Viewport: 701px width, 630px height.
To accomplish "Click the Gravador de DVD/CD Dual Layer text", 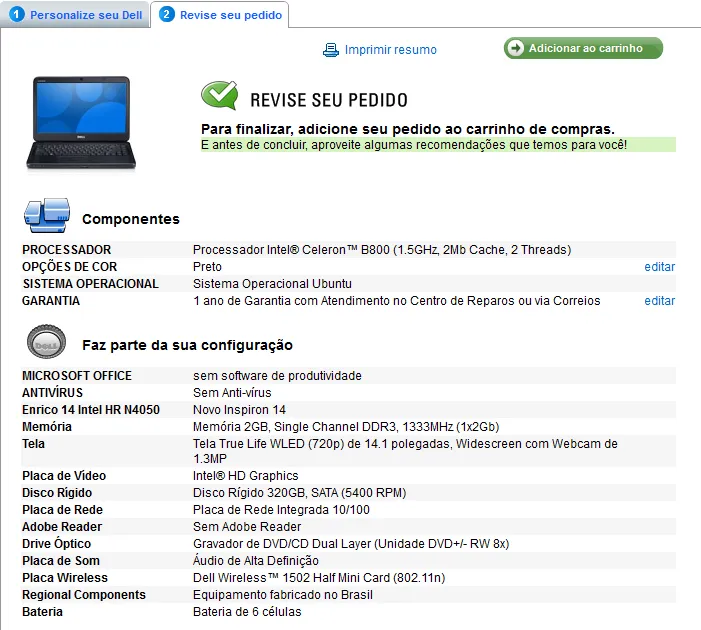I will 351,544.
